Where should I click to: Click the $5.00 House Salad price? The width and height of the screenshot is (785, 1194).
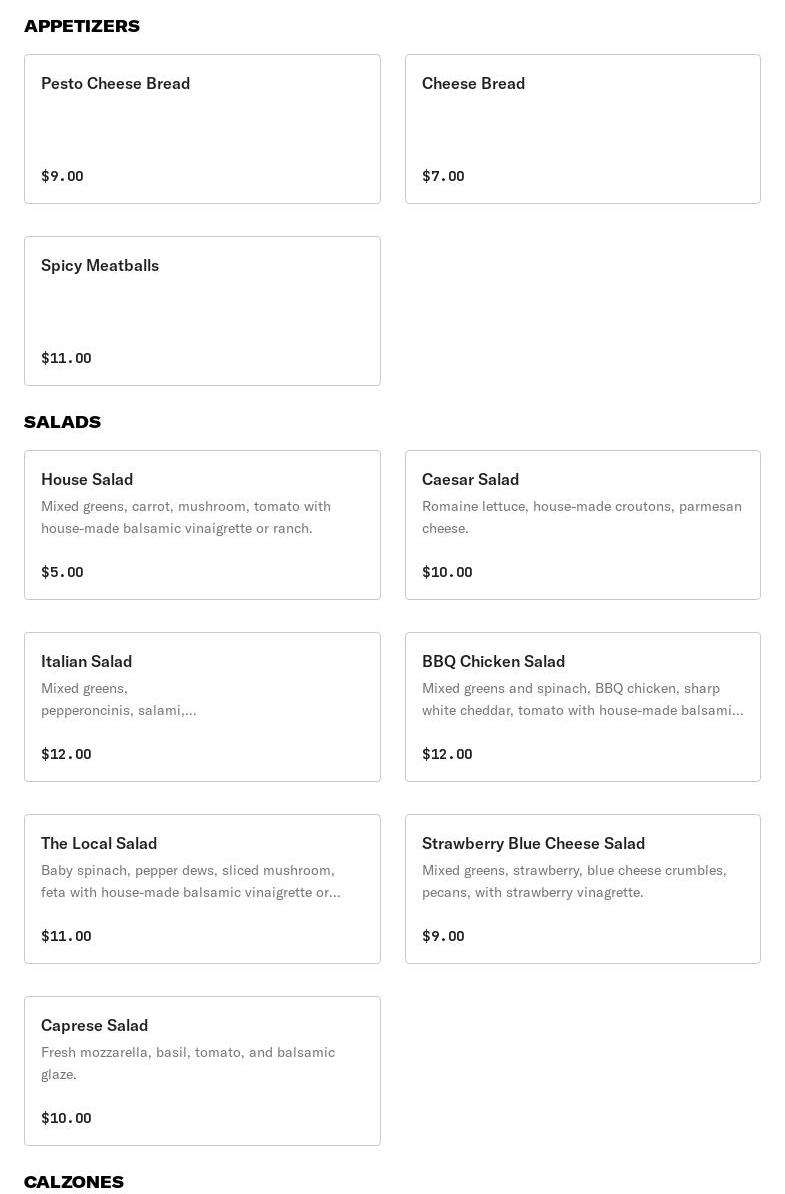tap(62, 572)
